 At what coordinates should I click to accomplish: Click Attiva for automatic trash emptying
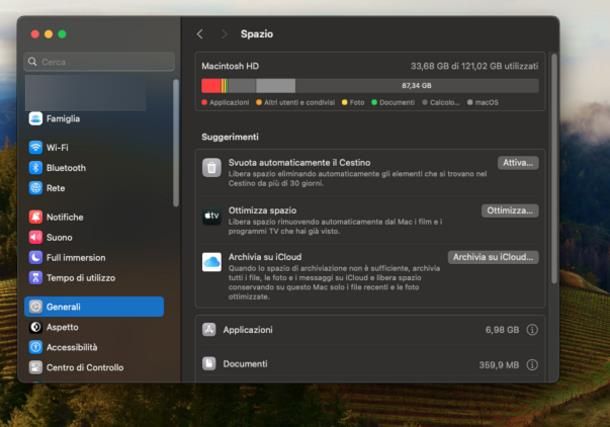518,163
